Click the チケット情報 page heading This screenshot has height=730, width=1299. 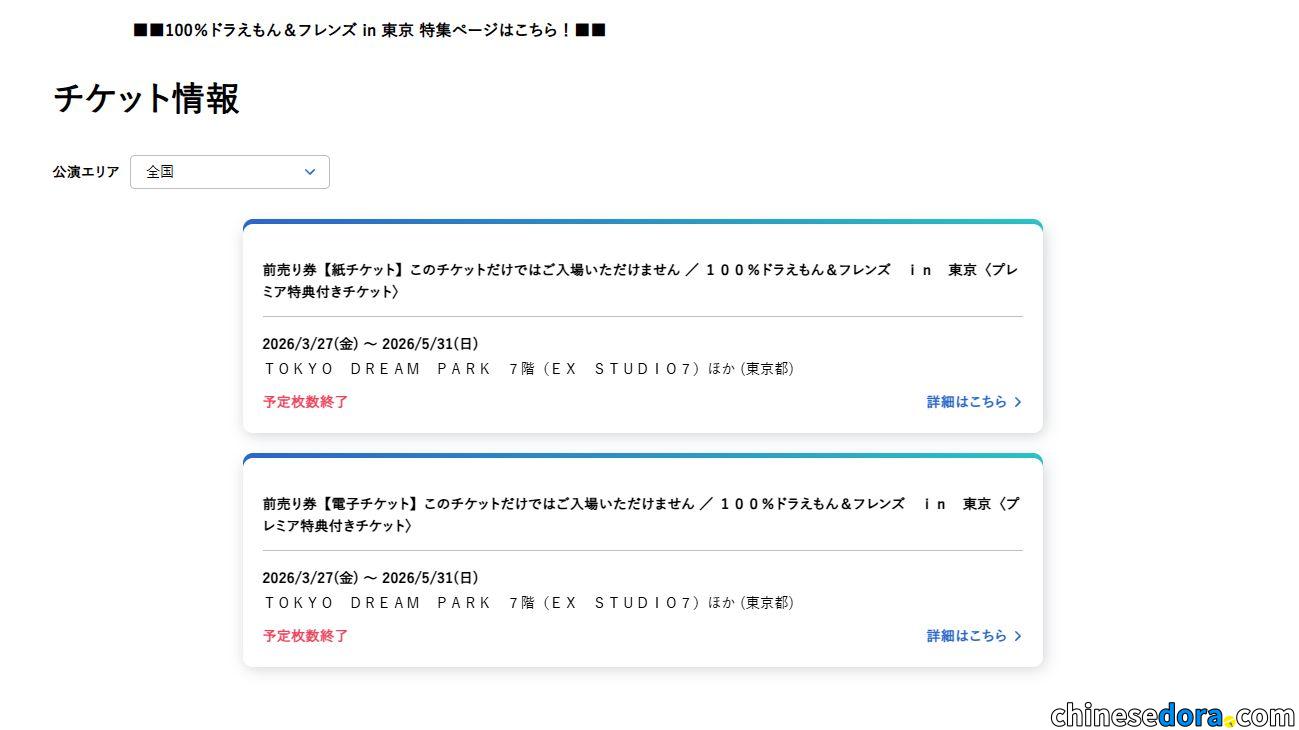click(x=146, y=99)
